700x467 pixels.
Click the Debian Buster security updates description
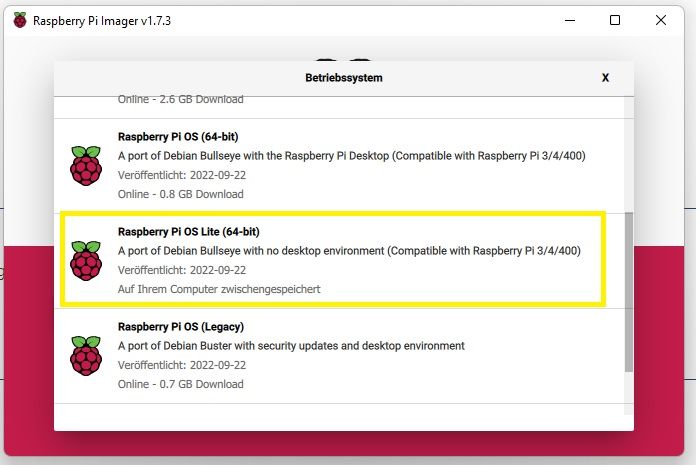click(291, 346)
